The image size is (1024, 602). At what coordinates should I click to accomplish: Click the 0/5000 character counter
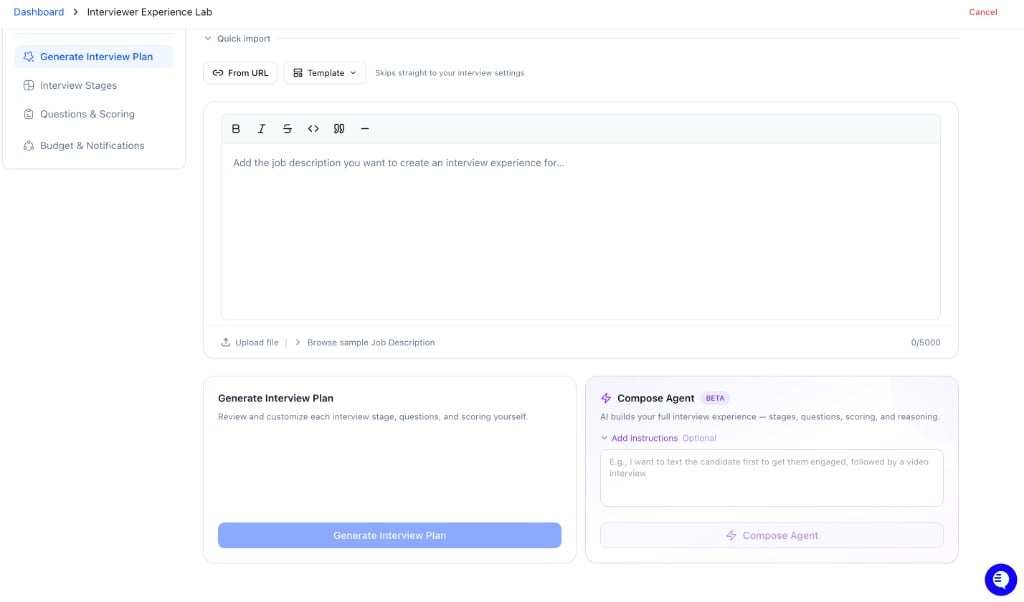(x=925, y=342)
